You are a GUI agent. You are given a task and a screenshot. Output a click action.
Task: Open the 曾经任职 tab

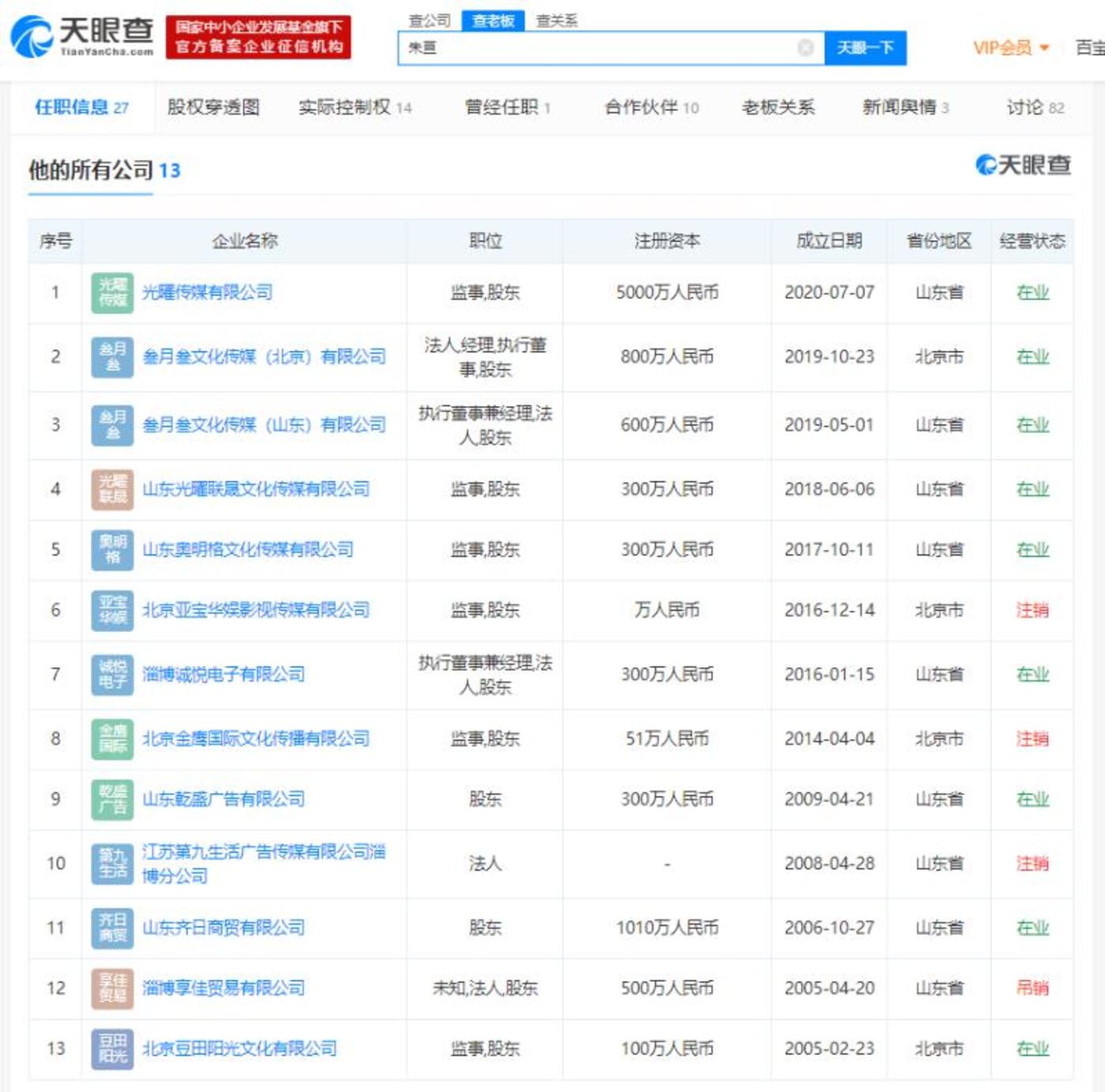click(507, 107)
